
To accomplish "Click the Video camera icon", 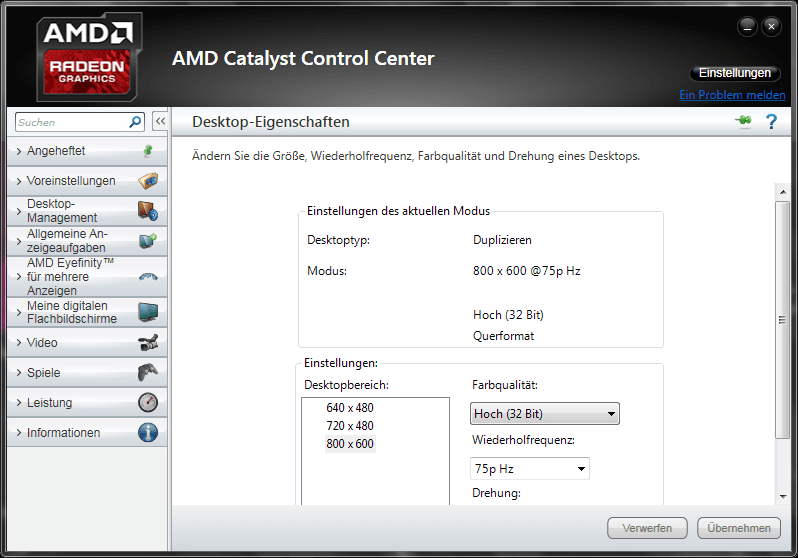I will tap(148, 343).
